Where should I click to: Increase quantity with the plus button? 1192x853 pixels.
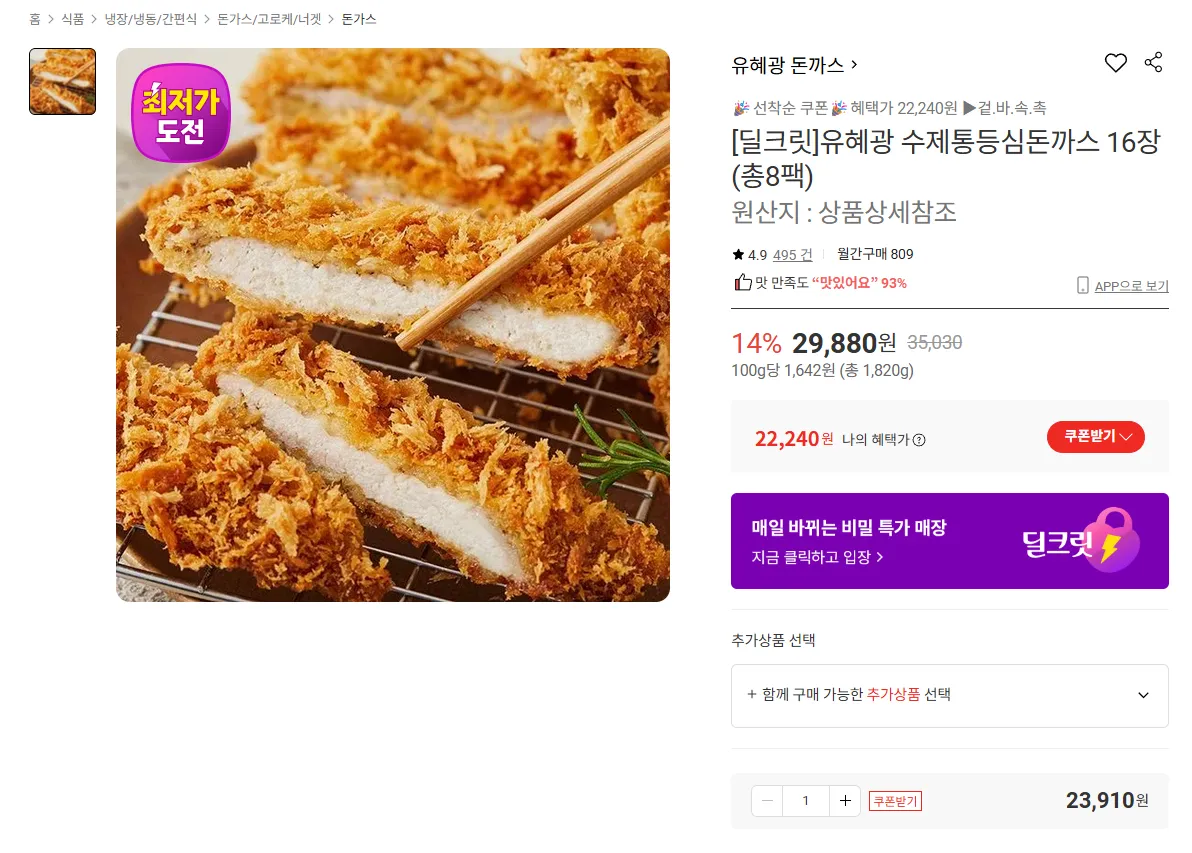pos(845,800)
